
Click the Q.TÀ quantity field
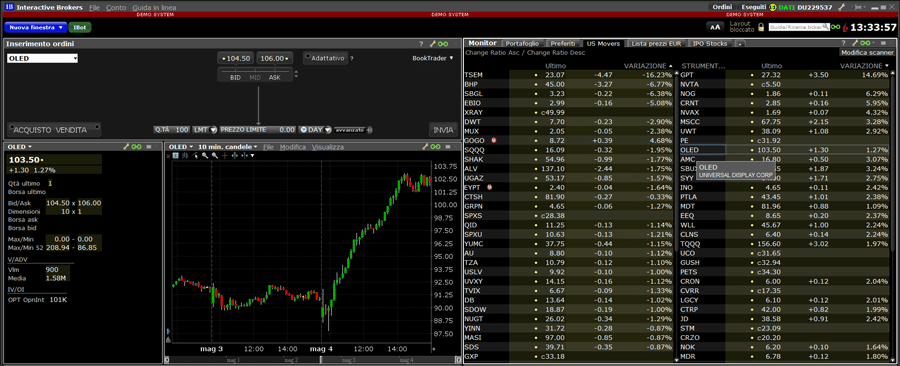pos(172,130)
